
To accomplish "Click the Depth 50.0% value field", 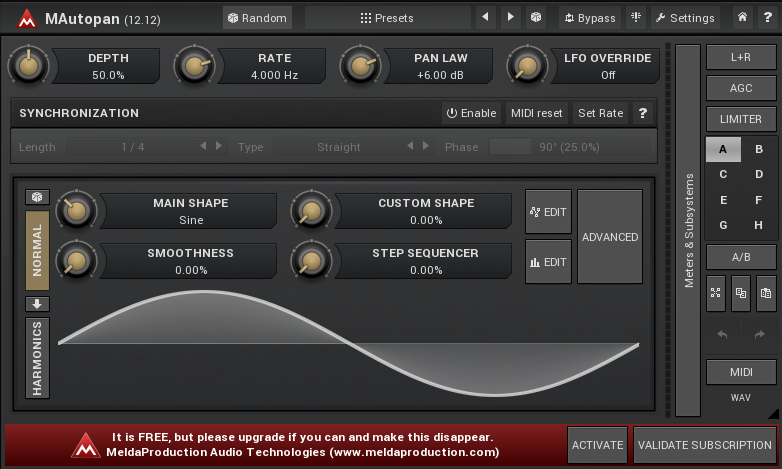I will [108, 75].
